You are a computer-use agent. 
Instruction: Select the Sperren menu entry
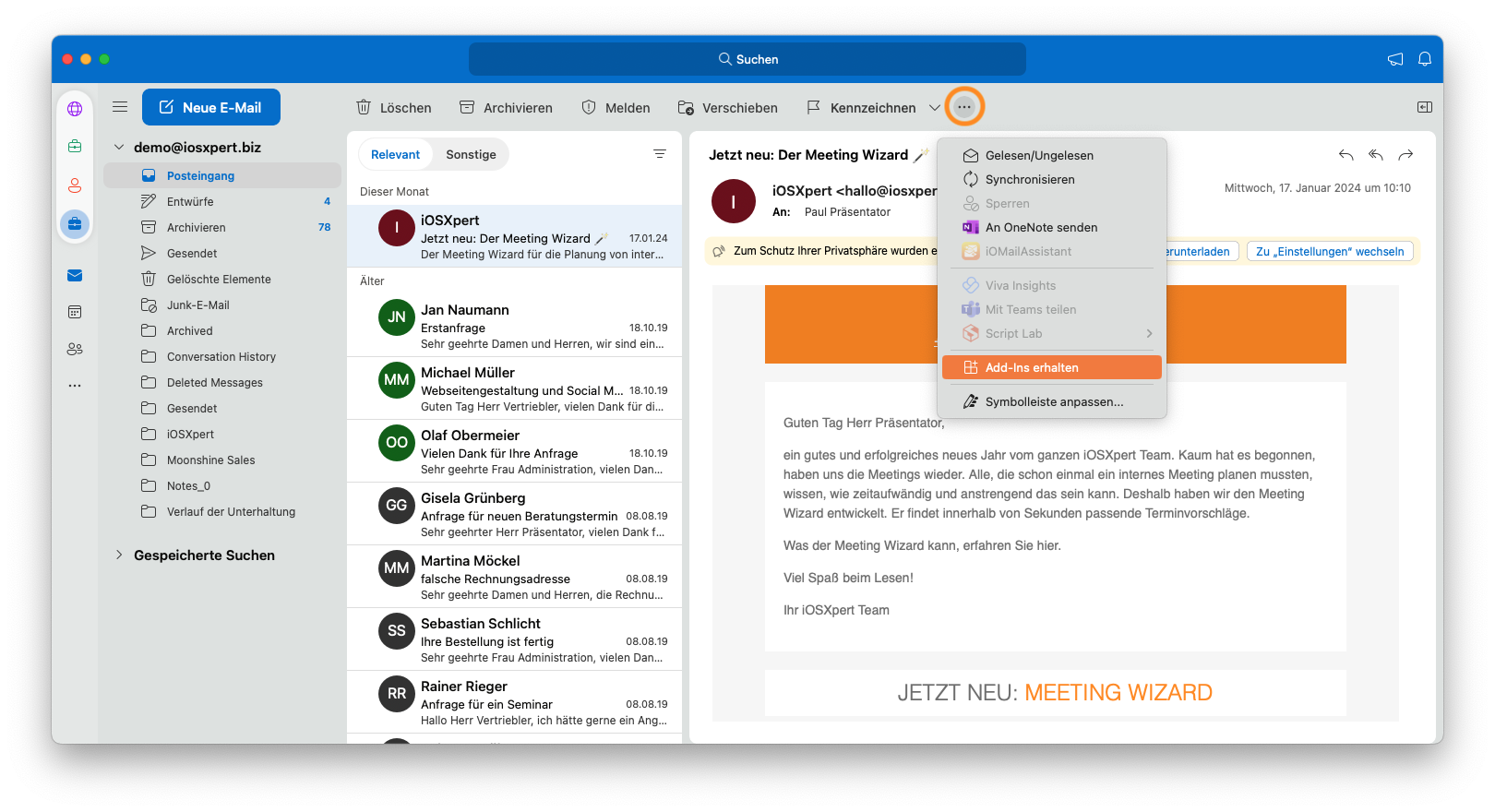(x=1052, y=203)
